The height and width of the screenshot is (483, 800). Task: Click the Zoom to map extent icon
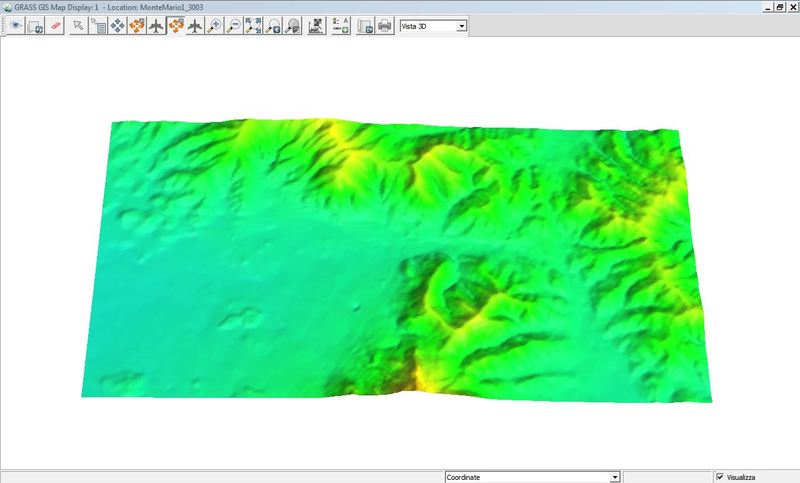pos(253,26)
